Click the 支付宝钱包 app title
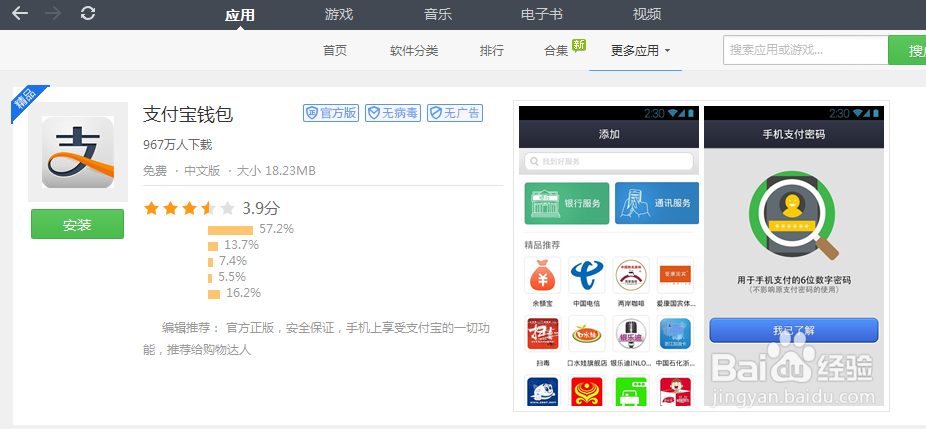 (x=188, y=115)
